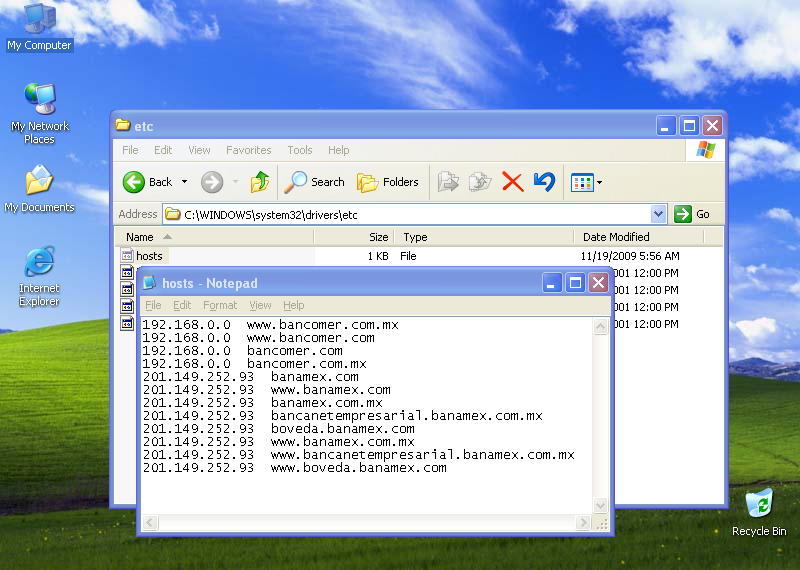Open the Recycle Bin desktop icon

pos(759,512)
